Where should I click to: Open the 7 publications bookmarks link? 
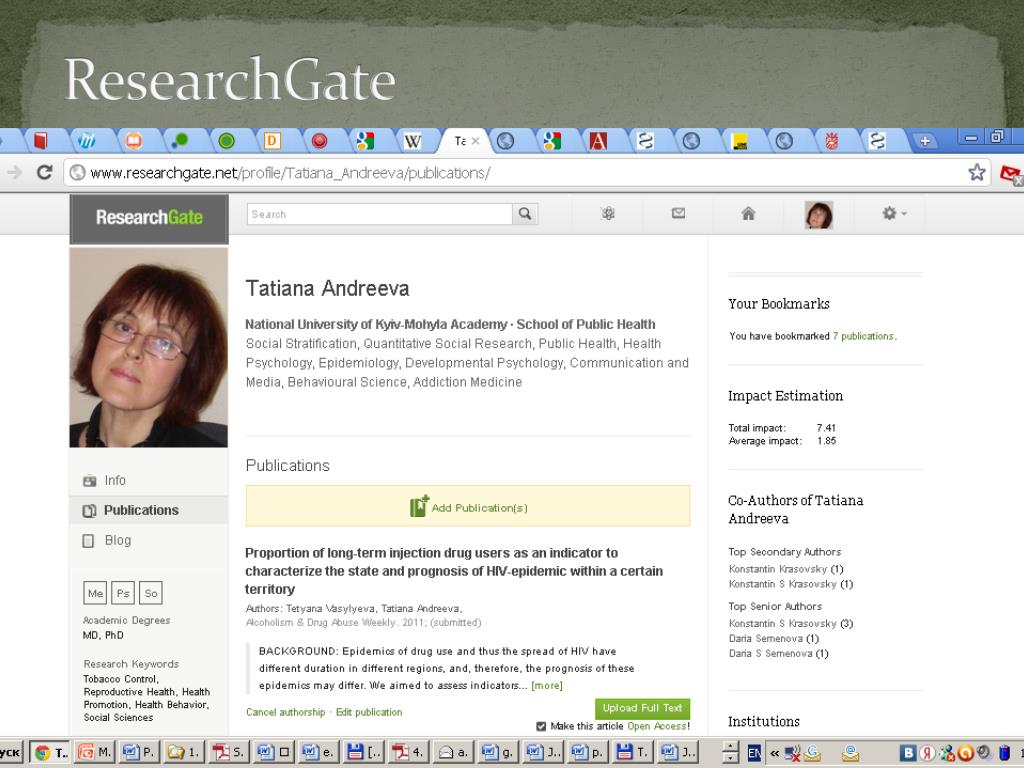[863, 336]
